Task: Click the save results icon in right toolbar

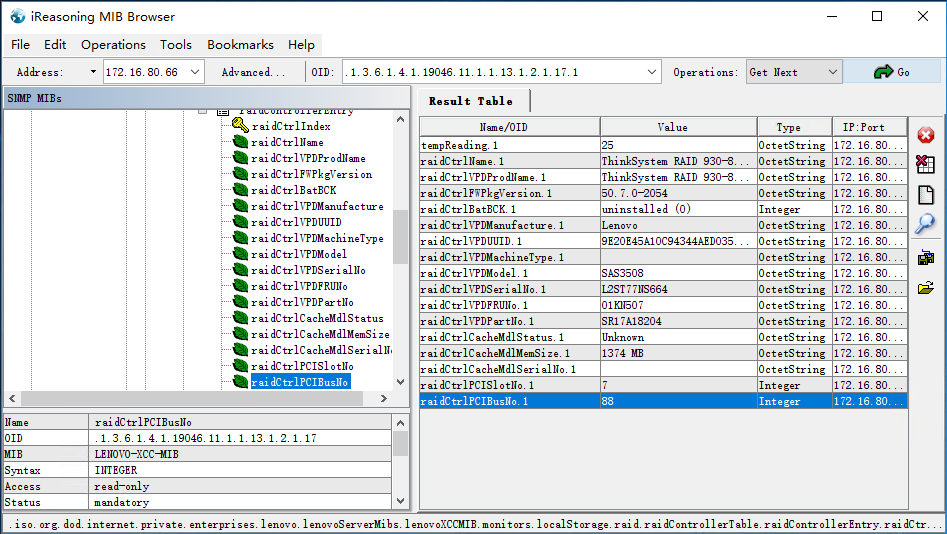Action: pyautogui.click(x=925, y=258)
